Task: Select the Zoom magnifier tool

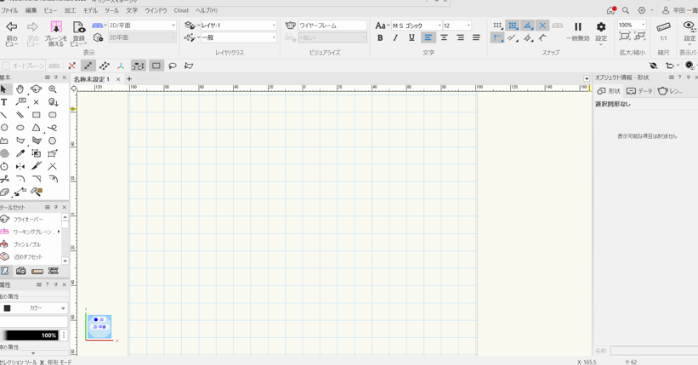Action: coord(53,89)
